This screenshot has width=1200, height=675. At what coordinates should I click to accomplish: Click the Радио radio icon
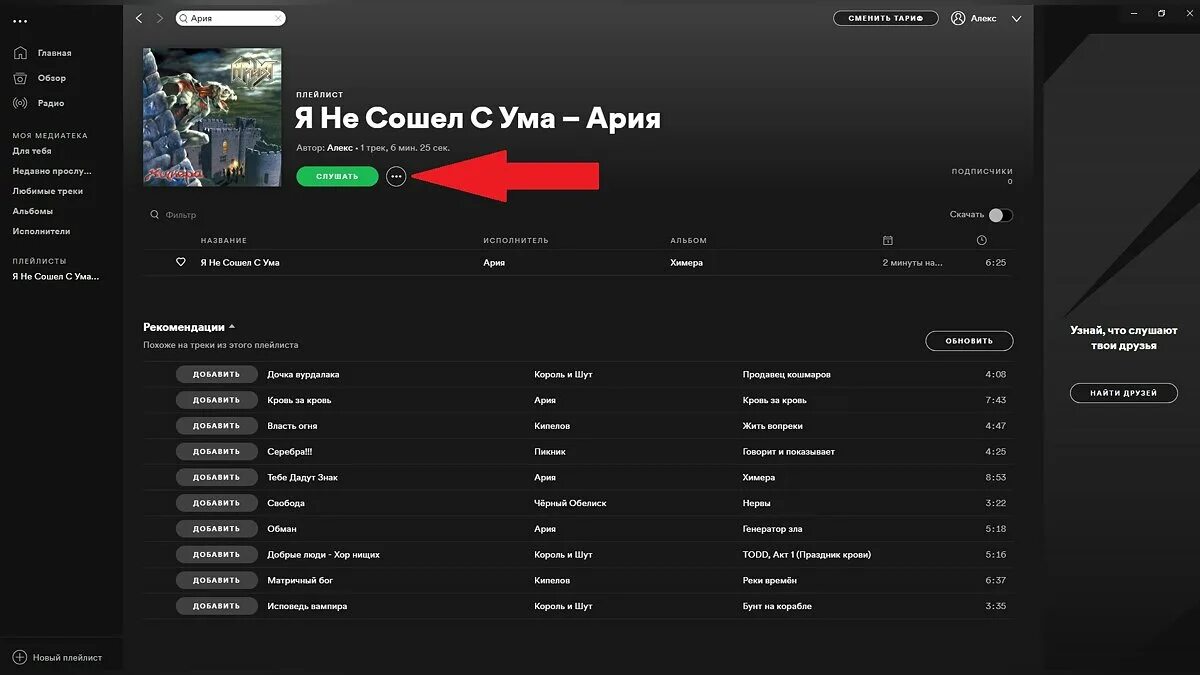(20, 103)
